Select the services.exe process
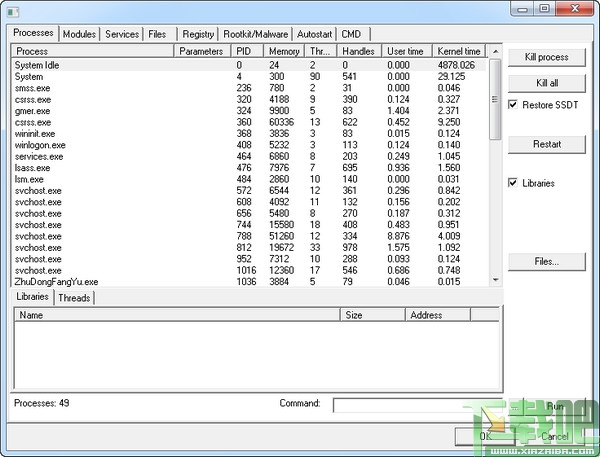Viewport: 600px width, 457px height. click(250, 157)
